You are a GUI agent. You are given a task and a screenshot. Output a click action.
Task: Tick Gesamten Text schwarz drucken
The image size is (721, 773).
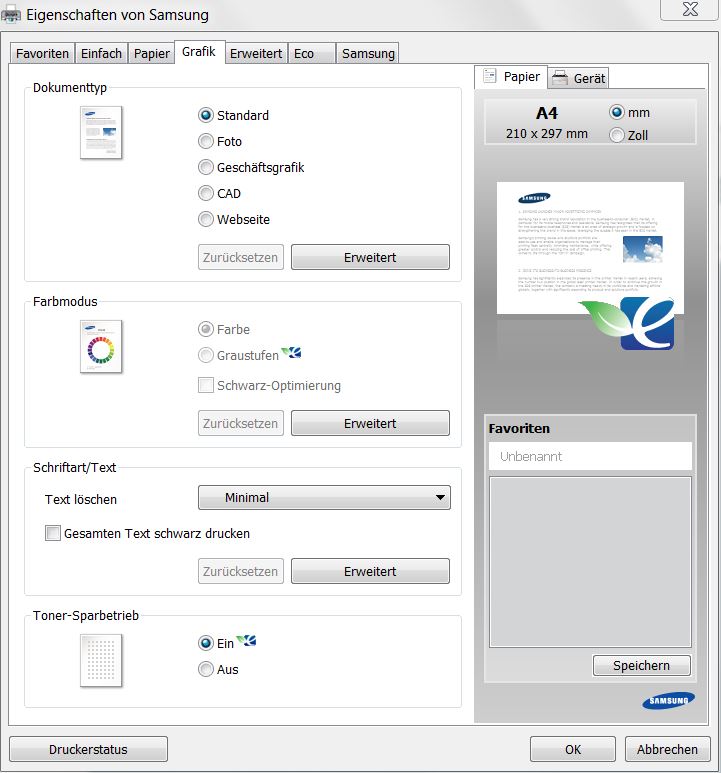pos(147,533)
